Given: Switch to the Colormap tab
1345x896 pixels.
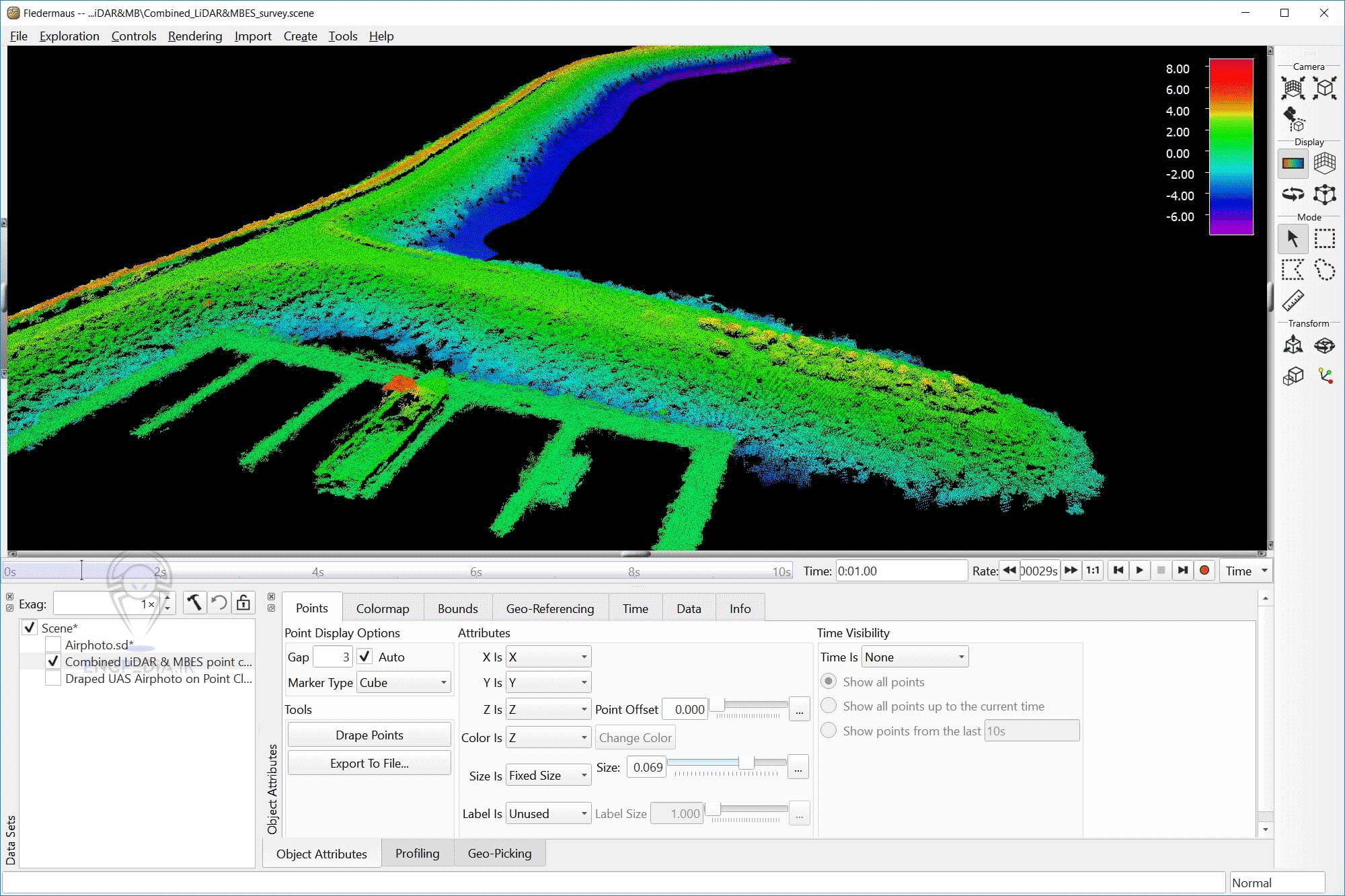Looking at the screenshot, I should pos(382,608).
